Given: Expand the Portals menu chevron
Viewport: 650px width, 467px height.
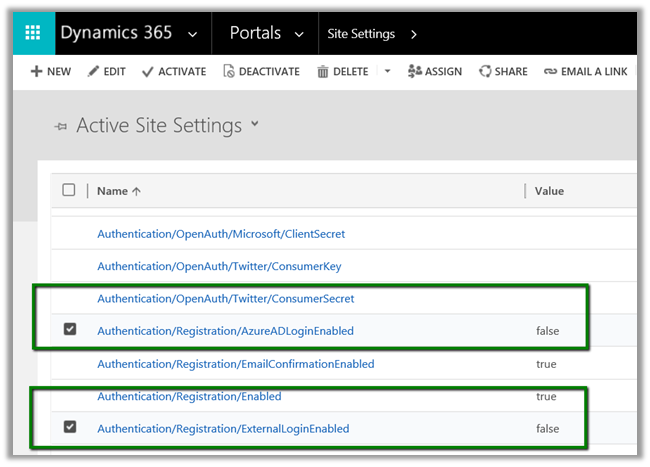Looking at the screenshot, I should coord(299,35).
